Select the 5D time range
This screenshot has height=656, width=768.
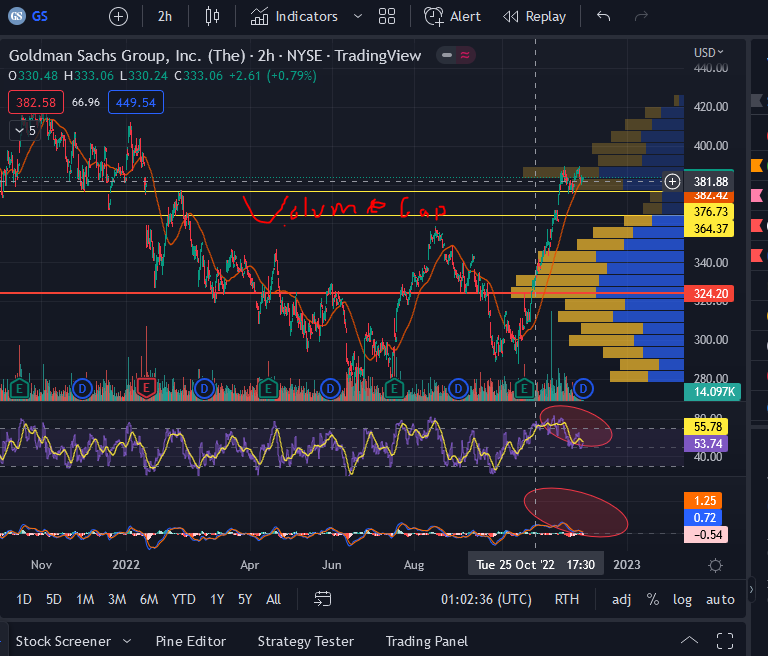pos(54,599)
